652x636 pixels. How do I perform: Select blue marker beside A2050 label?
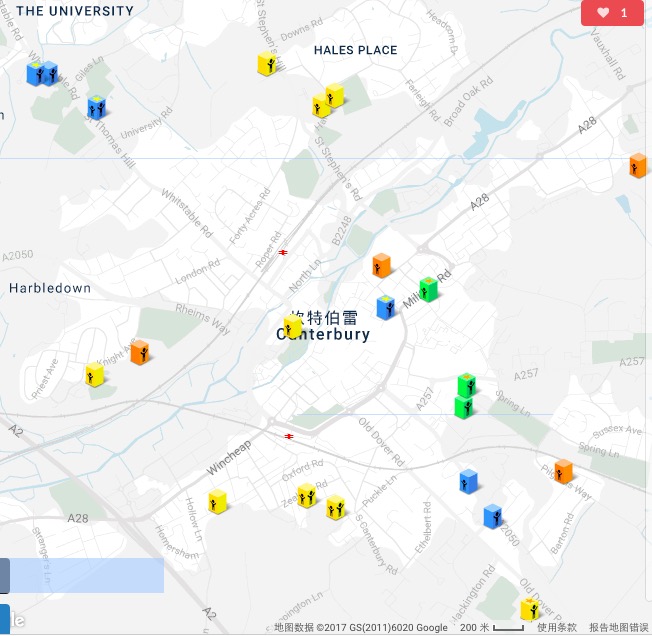click(493, 516)
